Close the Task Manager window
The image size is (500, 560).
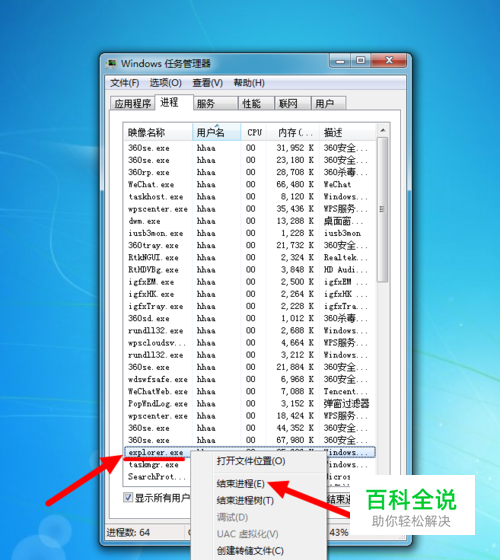(x=389, y=61)
